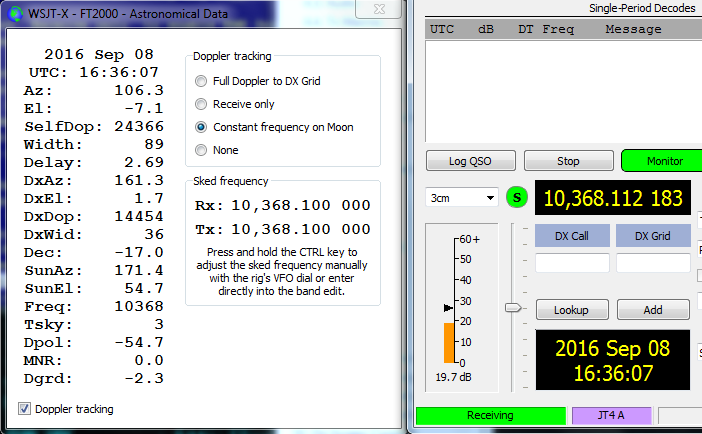This screenshot has width=702, height=434.
Task: Click the JT4 A mode status label
Action: click(x=612, y=416)
